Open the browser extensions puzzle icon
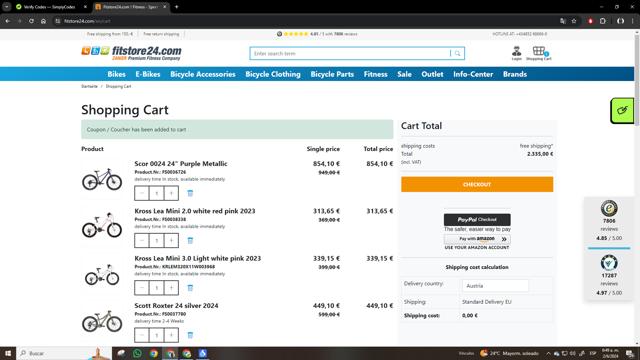Viewport: 640px width, 360px height. click(603, 21)
